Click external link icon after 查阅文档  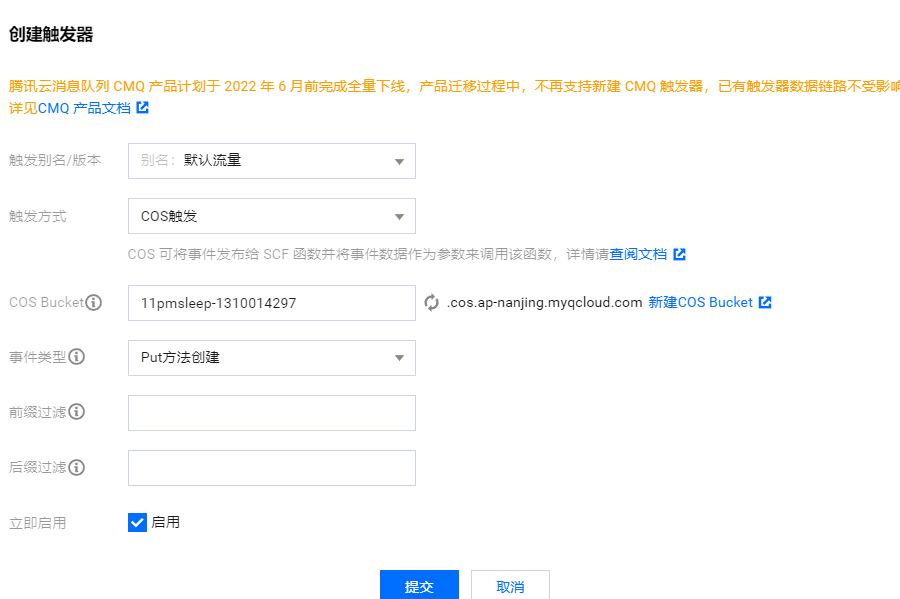coord(680,254)
